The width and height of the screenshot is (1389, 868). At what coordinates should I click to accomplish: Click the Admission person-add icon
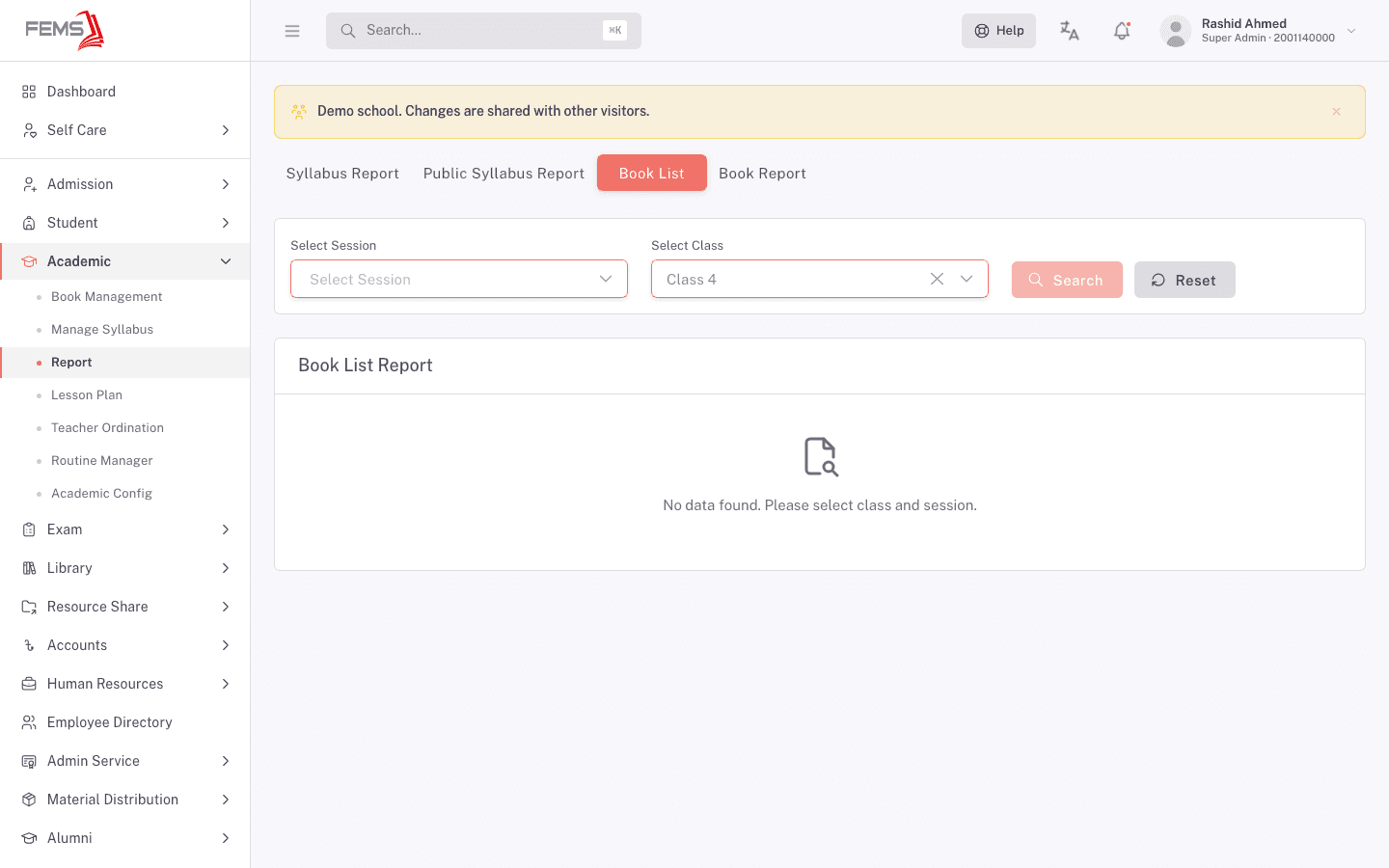pyautogui.click(x=29, y=184)
